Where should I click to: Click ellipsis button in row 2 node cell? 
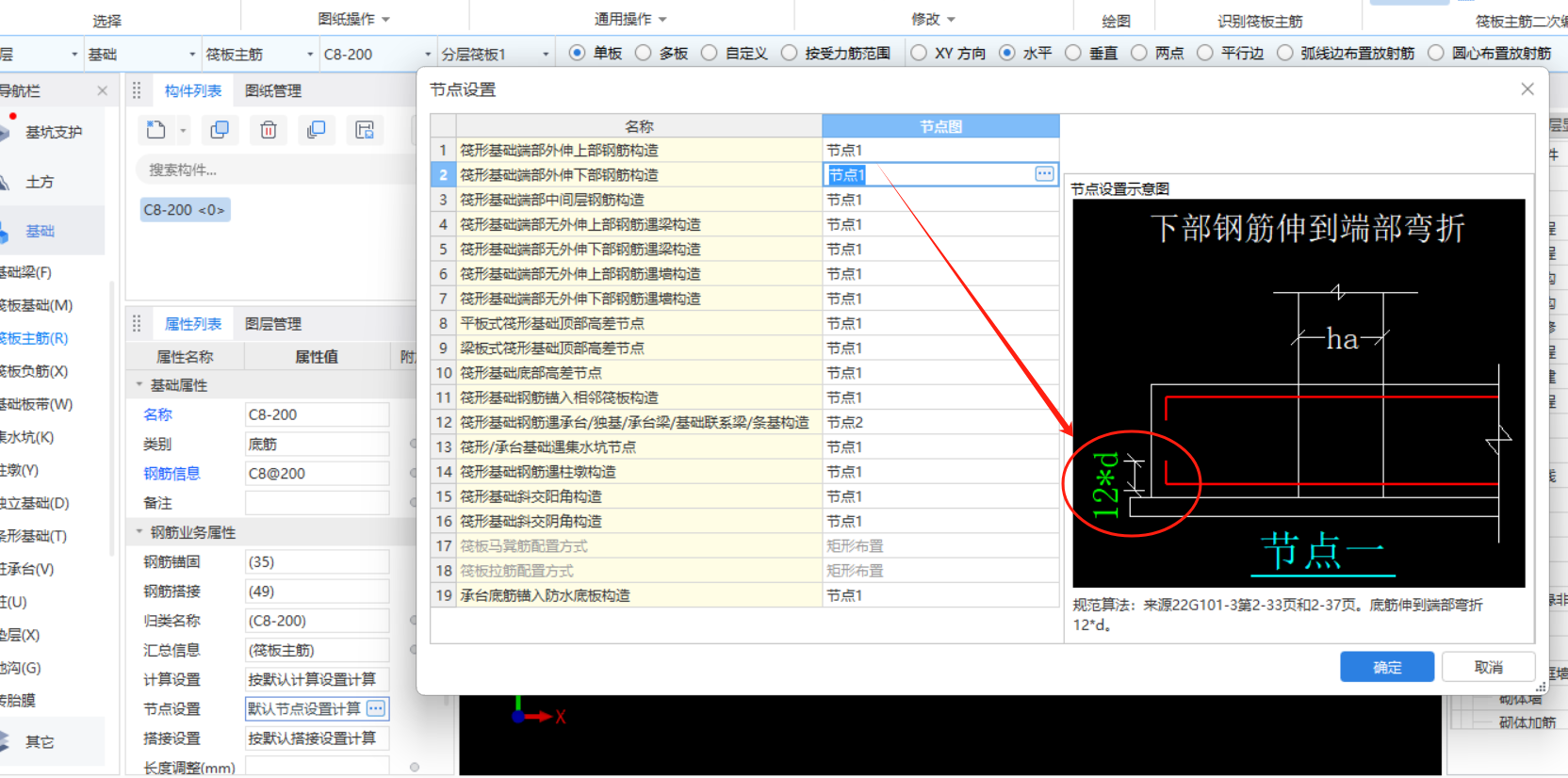[1044, 174]
